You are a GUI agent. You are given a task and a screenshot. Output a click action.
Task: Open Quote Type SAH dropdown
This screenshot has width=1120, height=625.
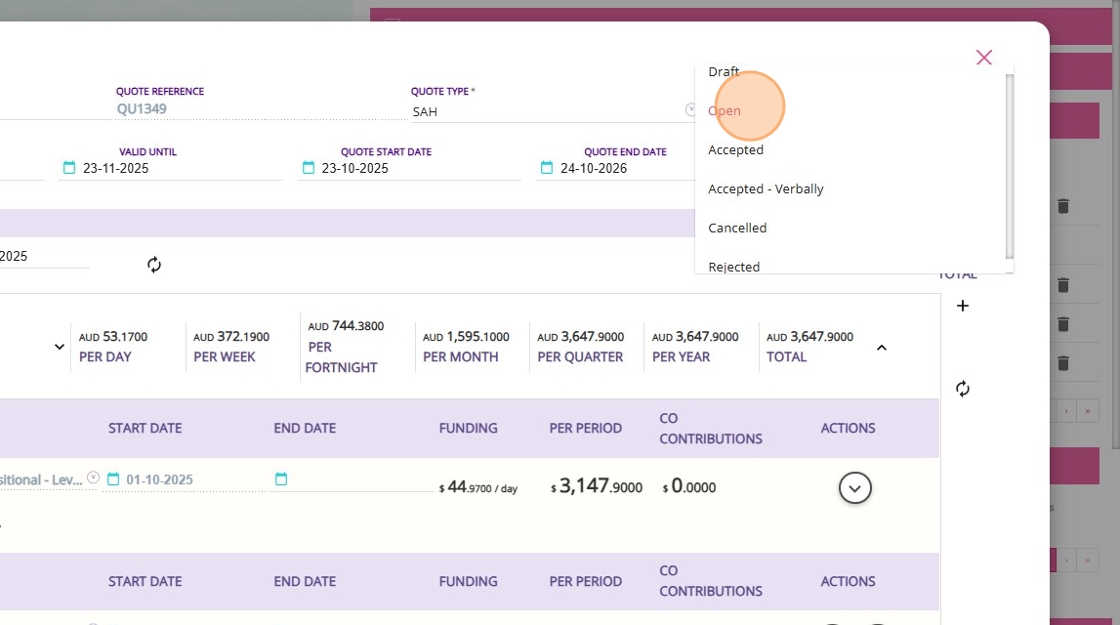552,111
